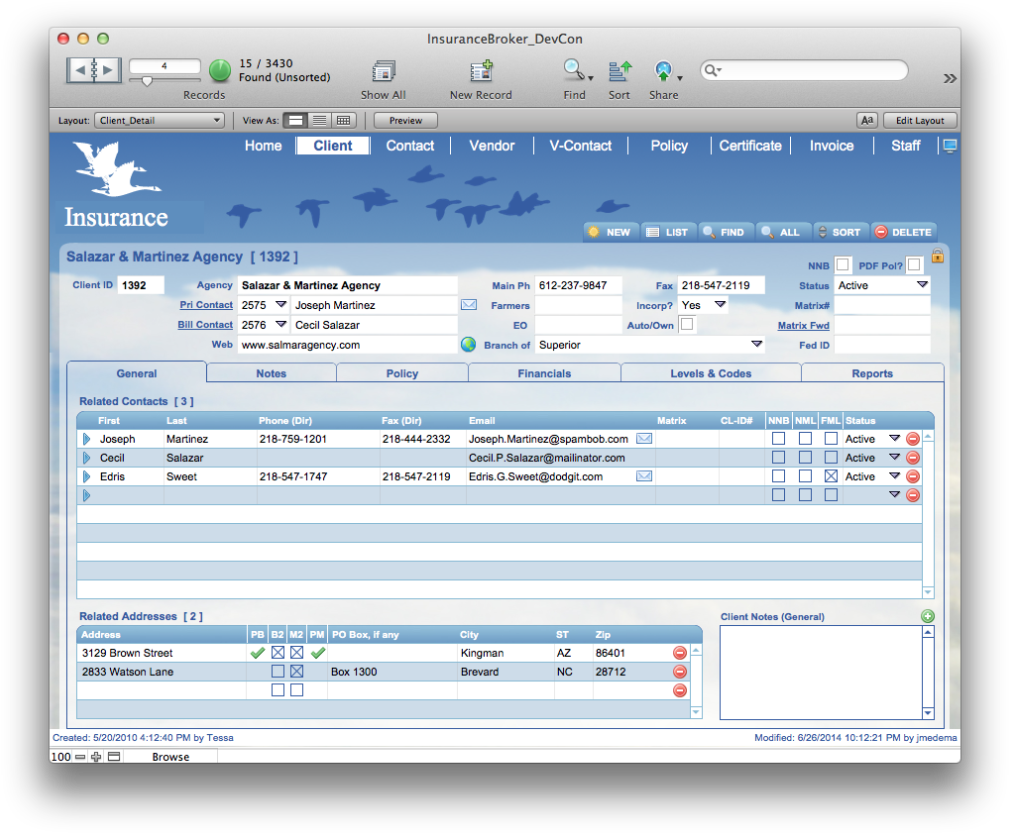Screen dimensions: 1009x833
Task: Navigate to the Invoice section
Action: 831,146
